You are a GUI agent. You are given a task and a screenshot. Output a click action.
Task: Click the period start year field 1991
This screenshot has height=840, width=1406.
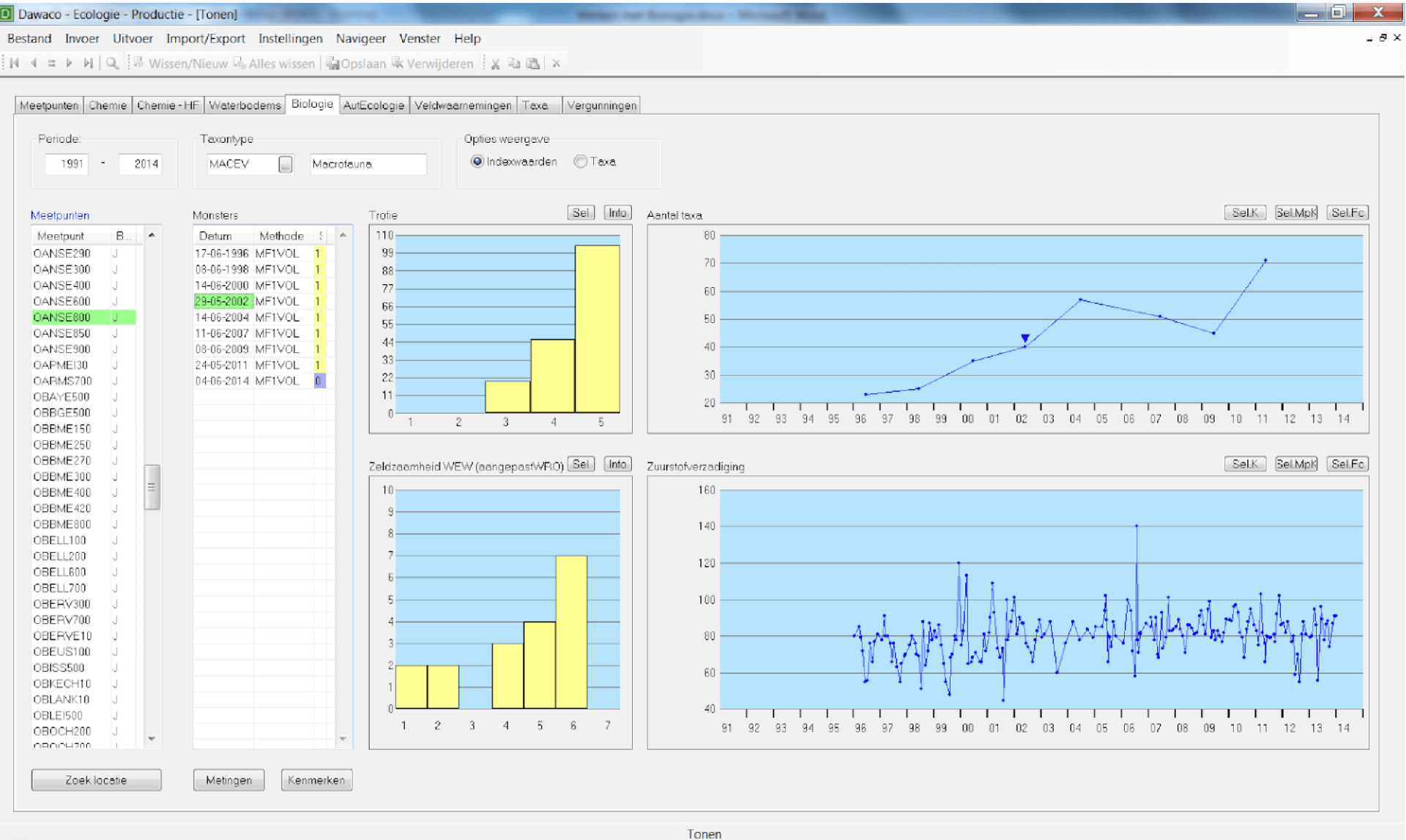click(66, 164)
